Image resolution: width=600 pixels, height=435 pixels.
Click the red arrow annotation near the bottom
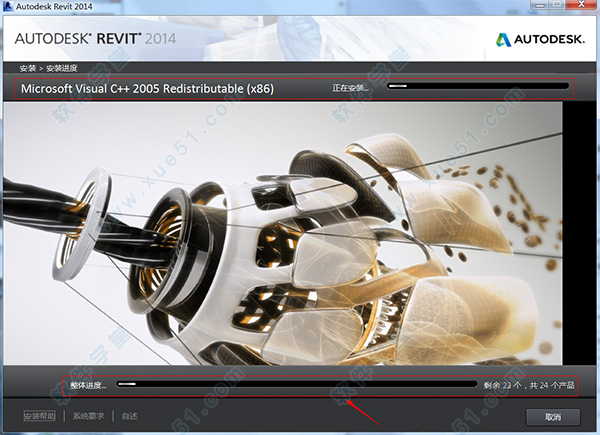[x=362, y=407]
